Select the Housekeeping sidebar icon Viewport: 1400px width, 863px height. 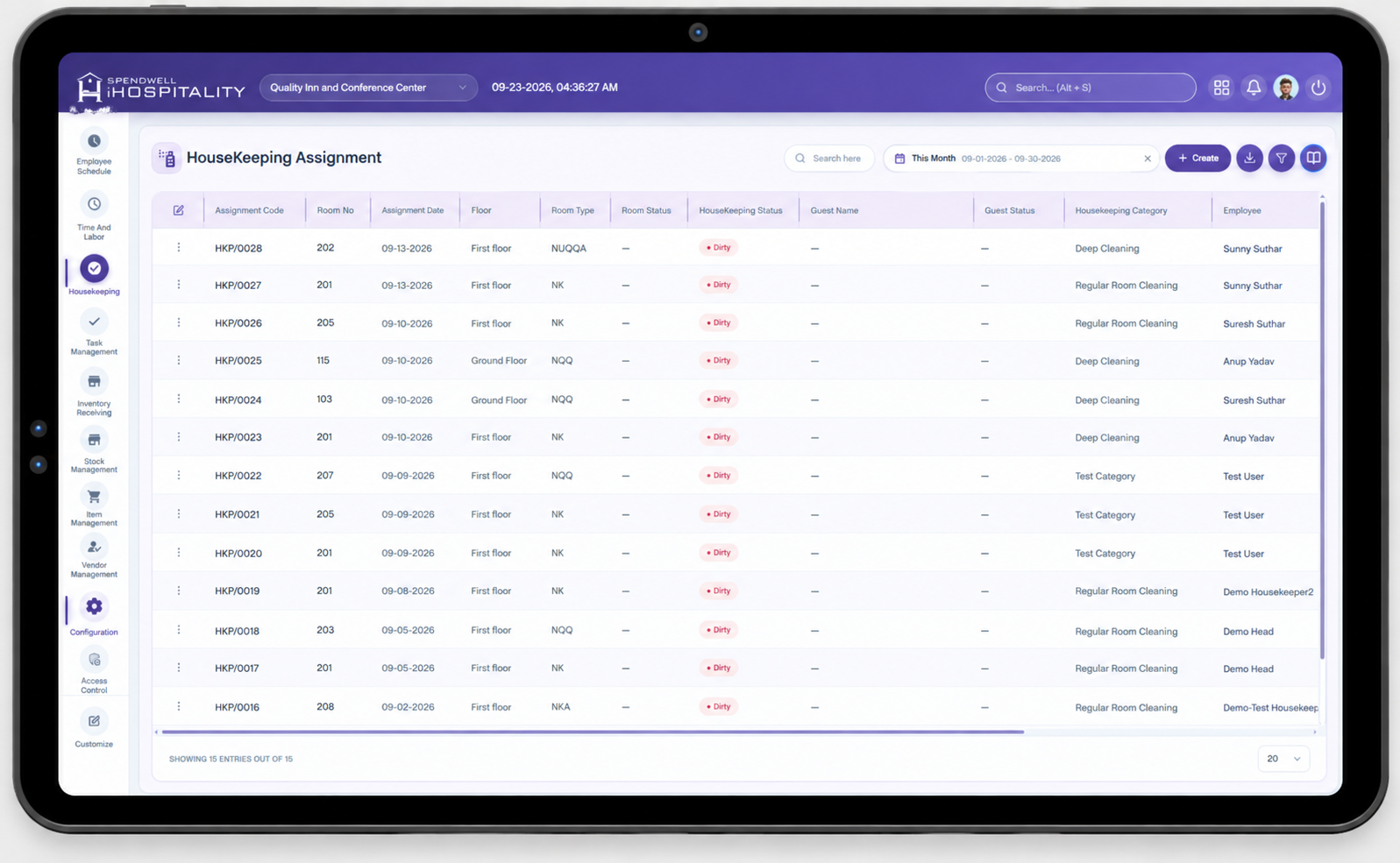[94, 269]
